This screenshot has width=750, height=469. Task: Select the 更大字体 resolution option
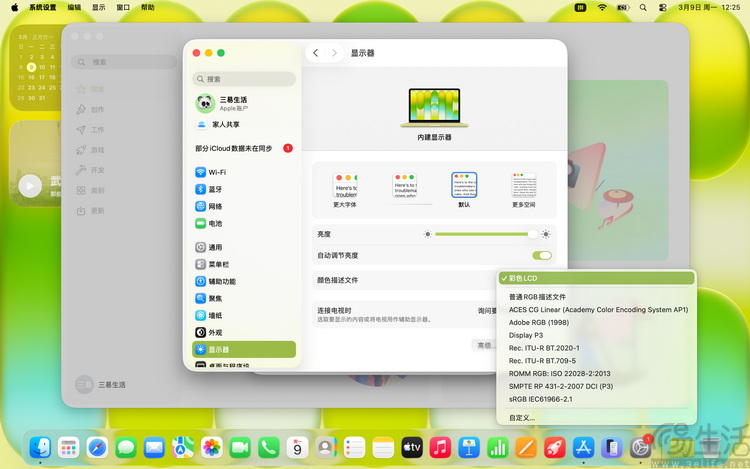(345, 189)
